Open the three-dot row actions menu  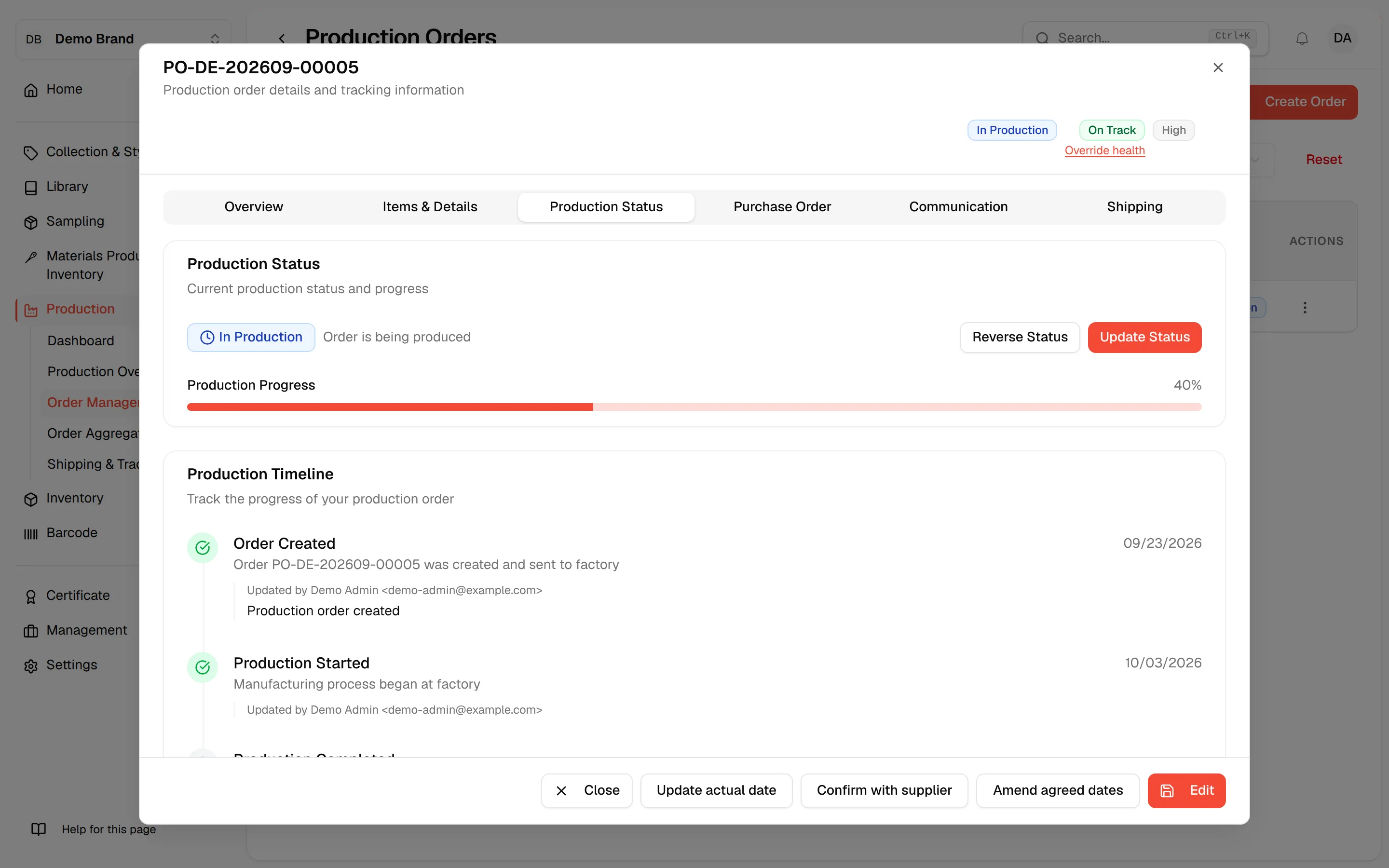pyautogui.click(x=1305, y=308)
